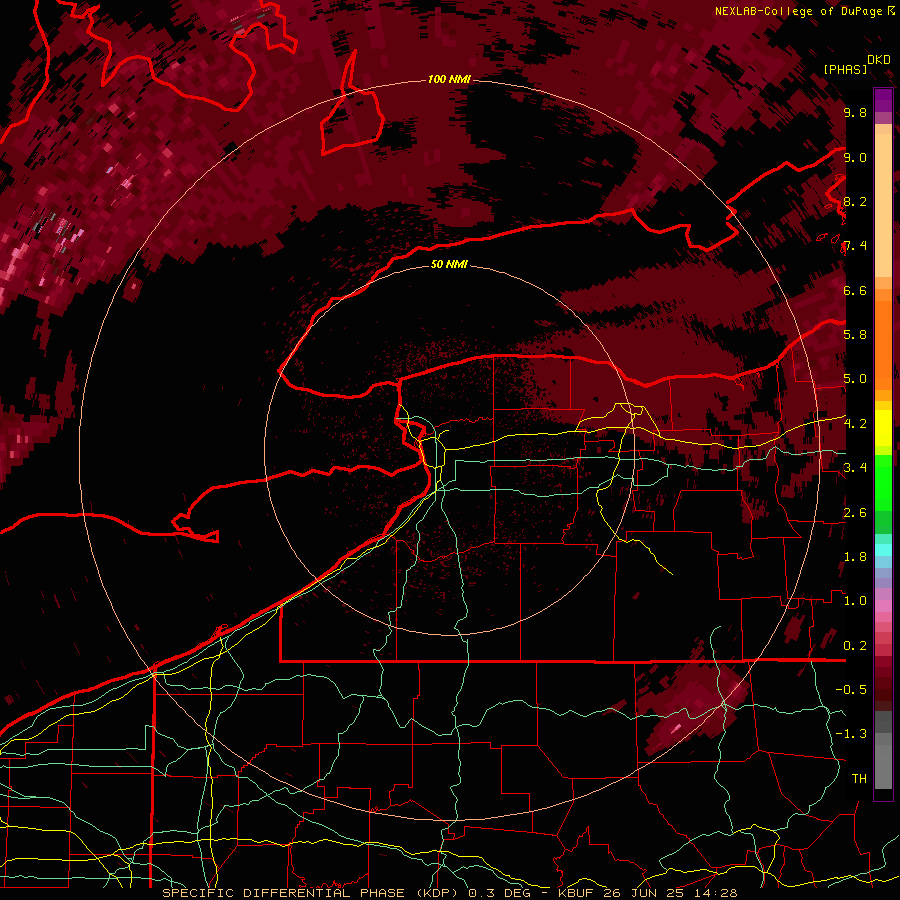Click the 'TH' label on color scale
Image resolution: width=900 pixels, height=900 pixels.
pyautogui.click(x=859, y=778)
